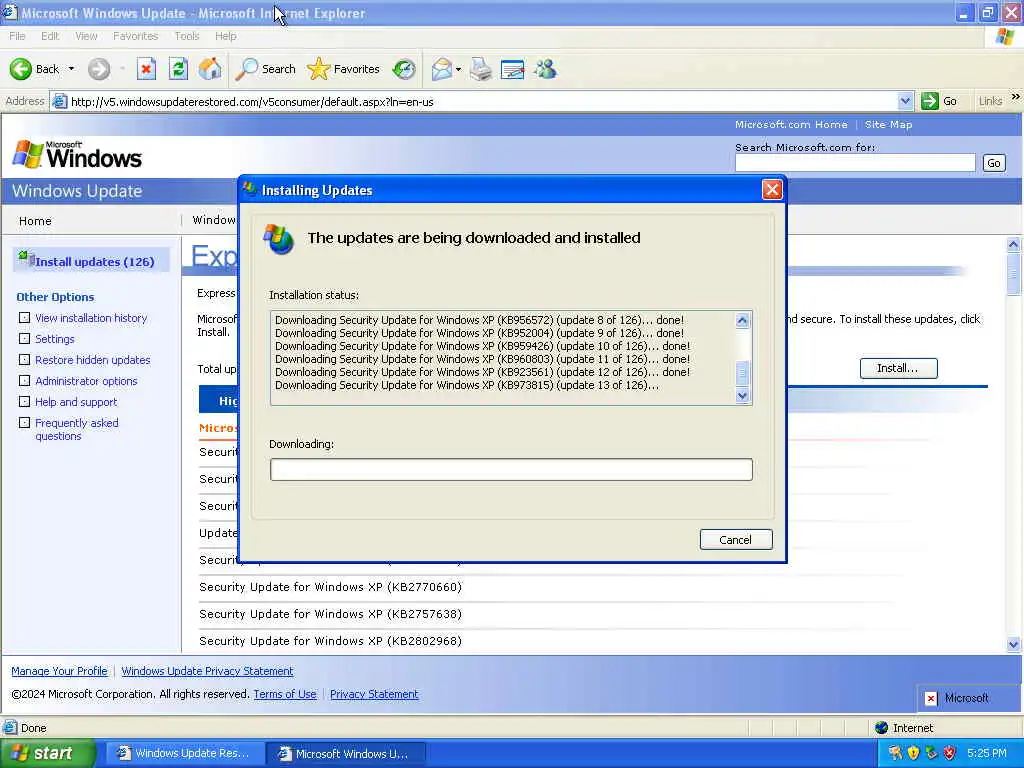Click the View installation history box icon

24,318
